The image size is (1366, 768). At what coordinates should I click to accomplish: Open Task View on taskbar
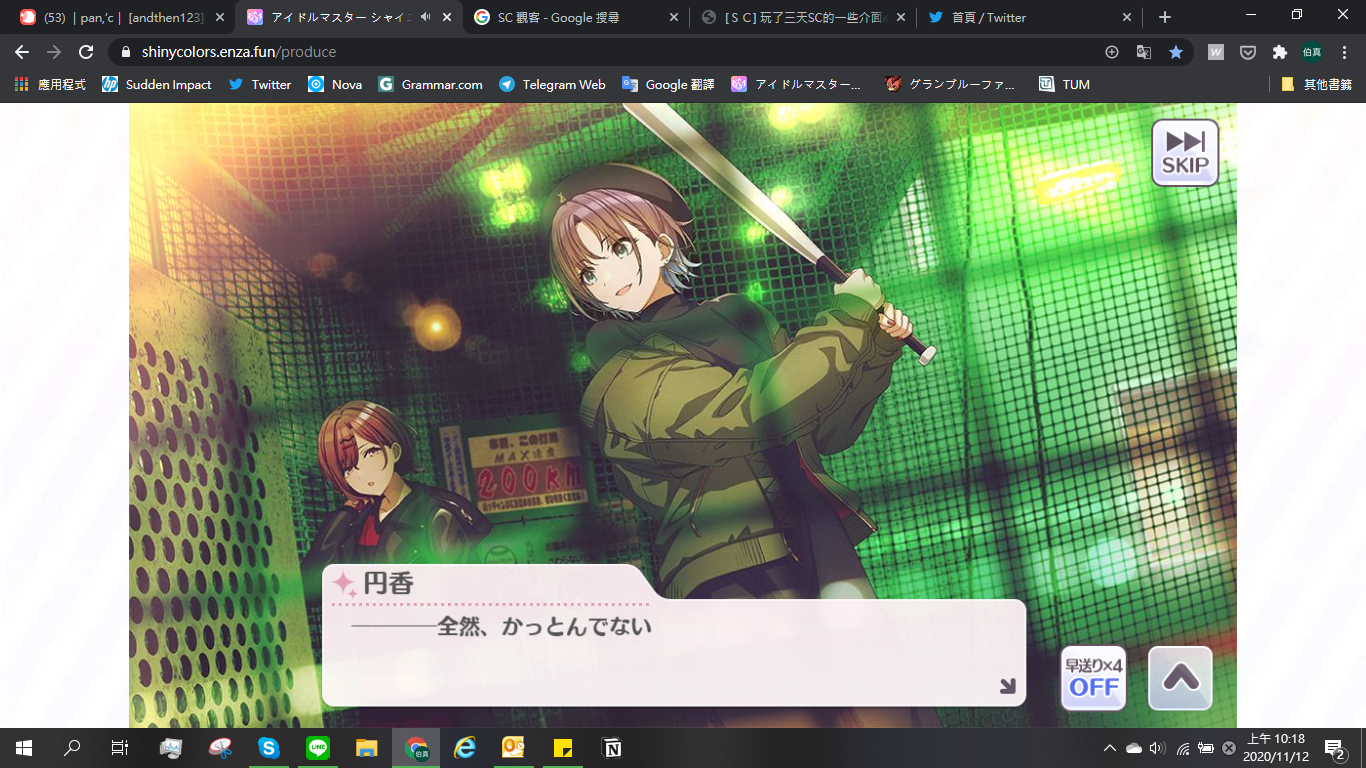[119, 748]
